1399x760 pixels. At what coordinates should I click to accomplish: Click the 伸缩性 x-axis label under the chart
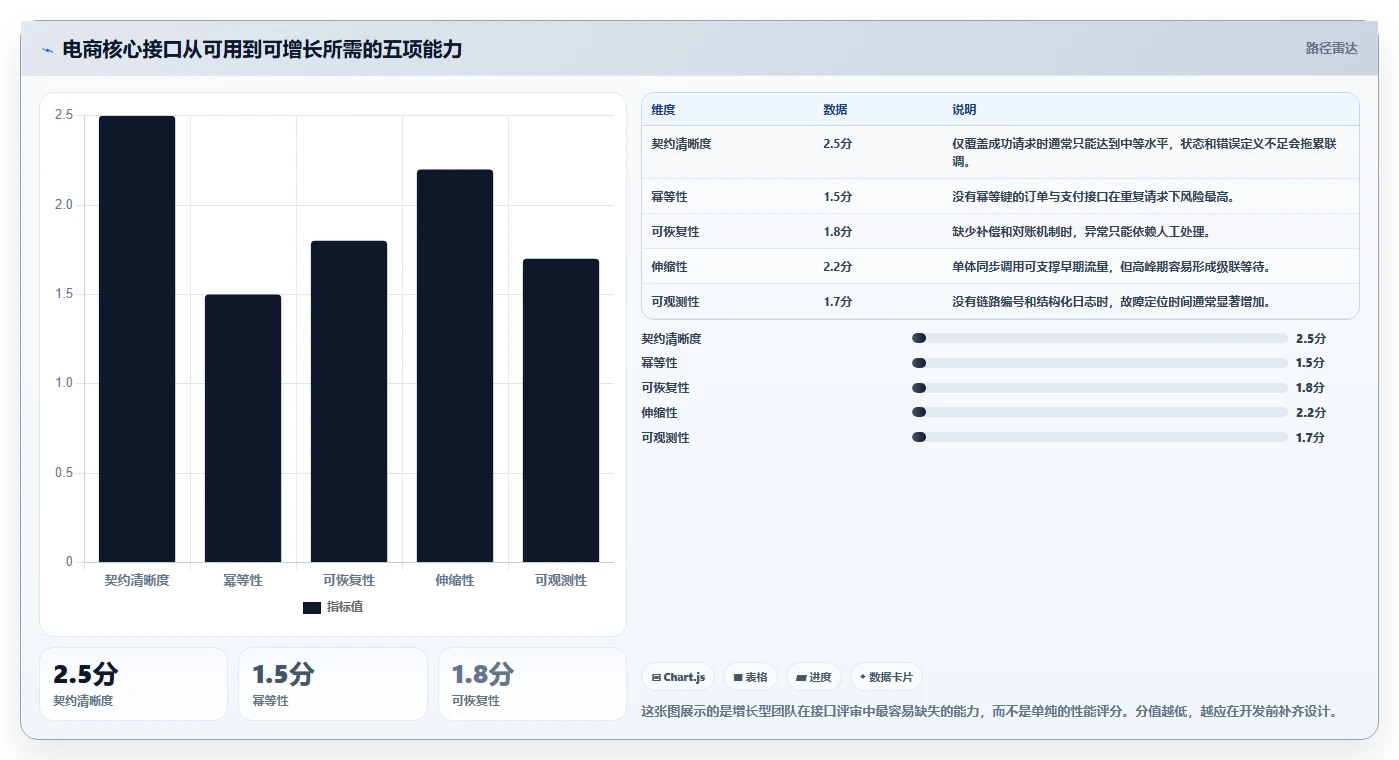(455, 580)
